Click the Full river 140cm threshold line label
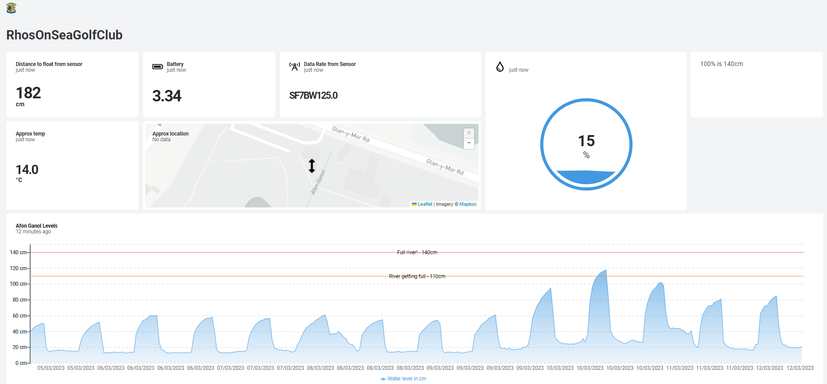827x384 pixels. pos(417,252)
